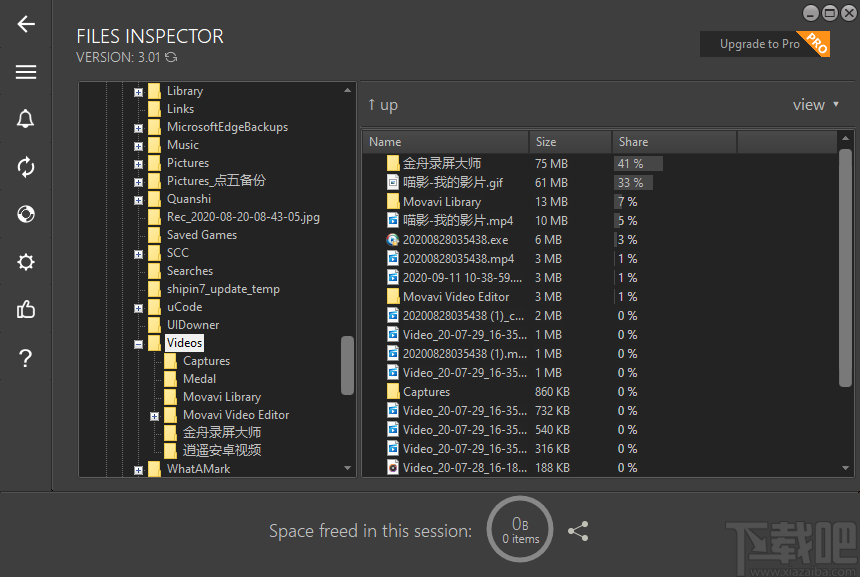Click the Upgrade to Pro button
The width and height of the screenshot is (860, 577).
tap(765, 44)
